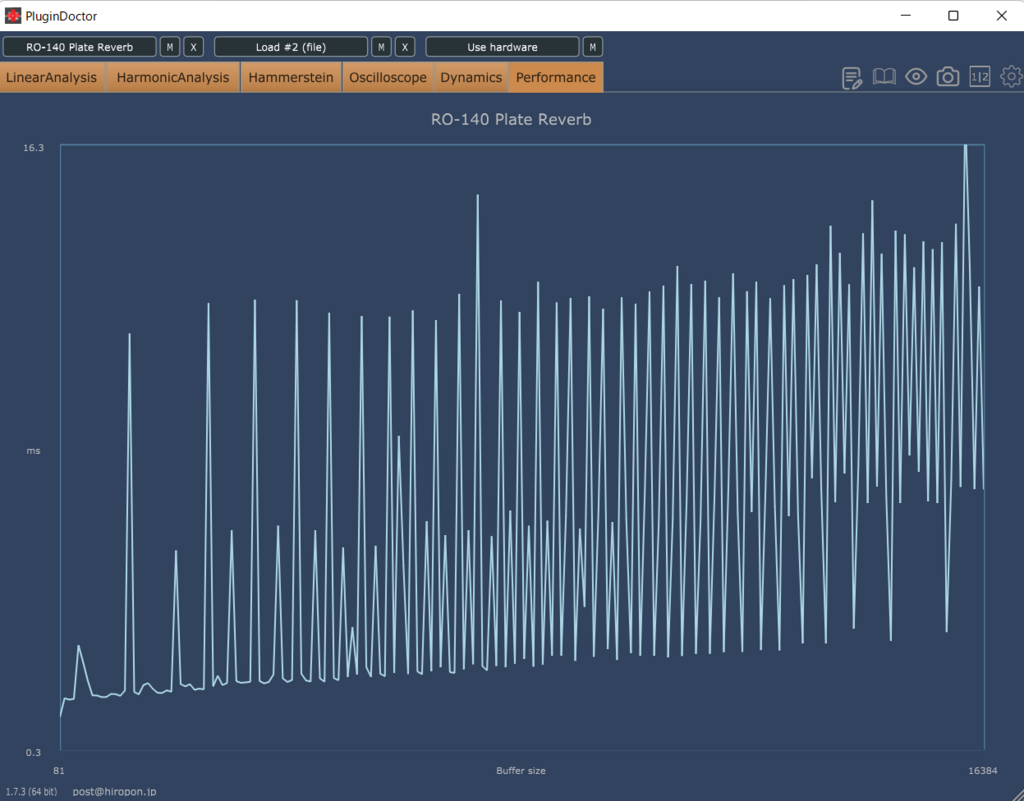Click the 1.7.3 (64 bit) version text
The width and height of the screenshot is (1024, 801).
click(x=31, y=791)
